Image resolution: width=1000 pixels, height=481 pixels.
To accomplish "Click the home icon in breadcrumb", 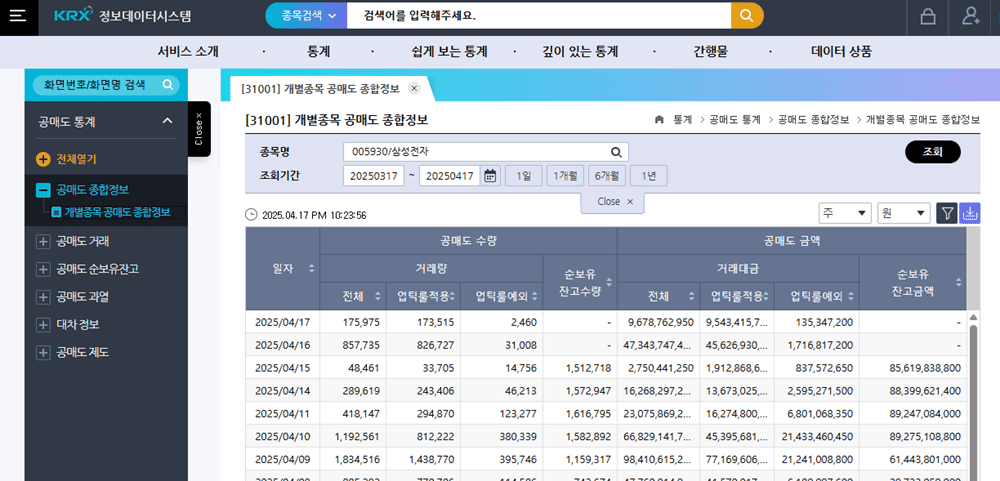I will coord(659,119).
